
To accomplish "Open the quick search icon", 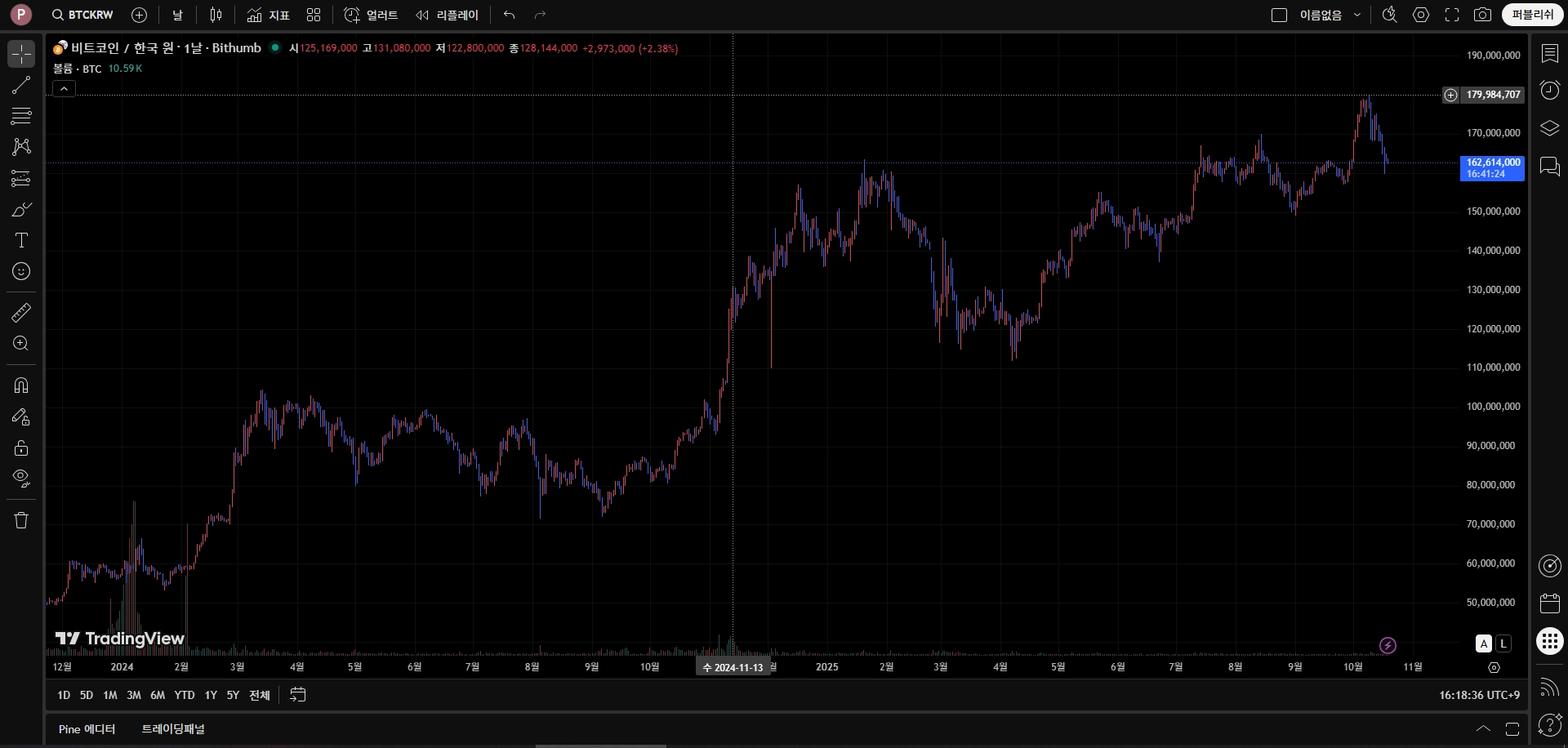I will 1389,15.
